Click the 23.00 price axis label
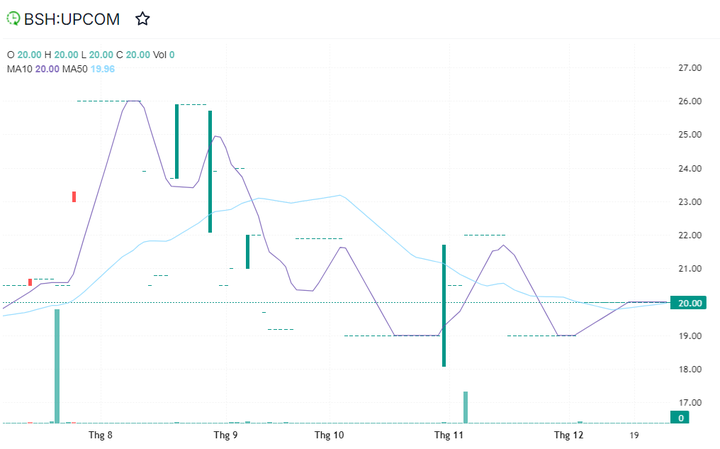Viewport: 720px width, 449px height. point(690,202)
